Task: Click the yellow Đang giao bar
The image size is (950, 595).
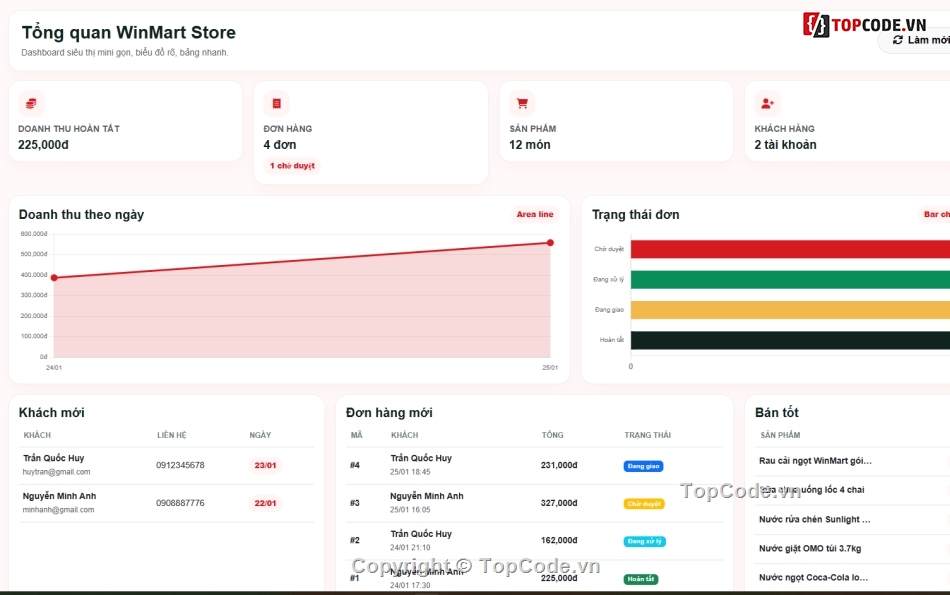Action: click(x=790, y=310)
